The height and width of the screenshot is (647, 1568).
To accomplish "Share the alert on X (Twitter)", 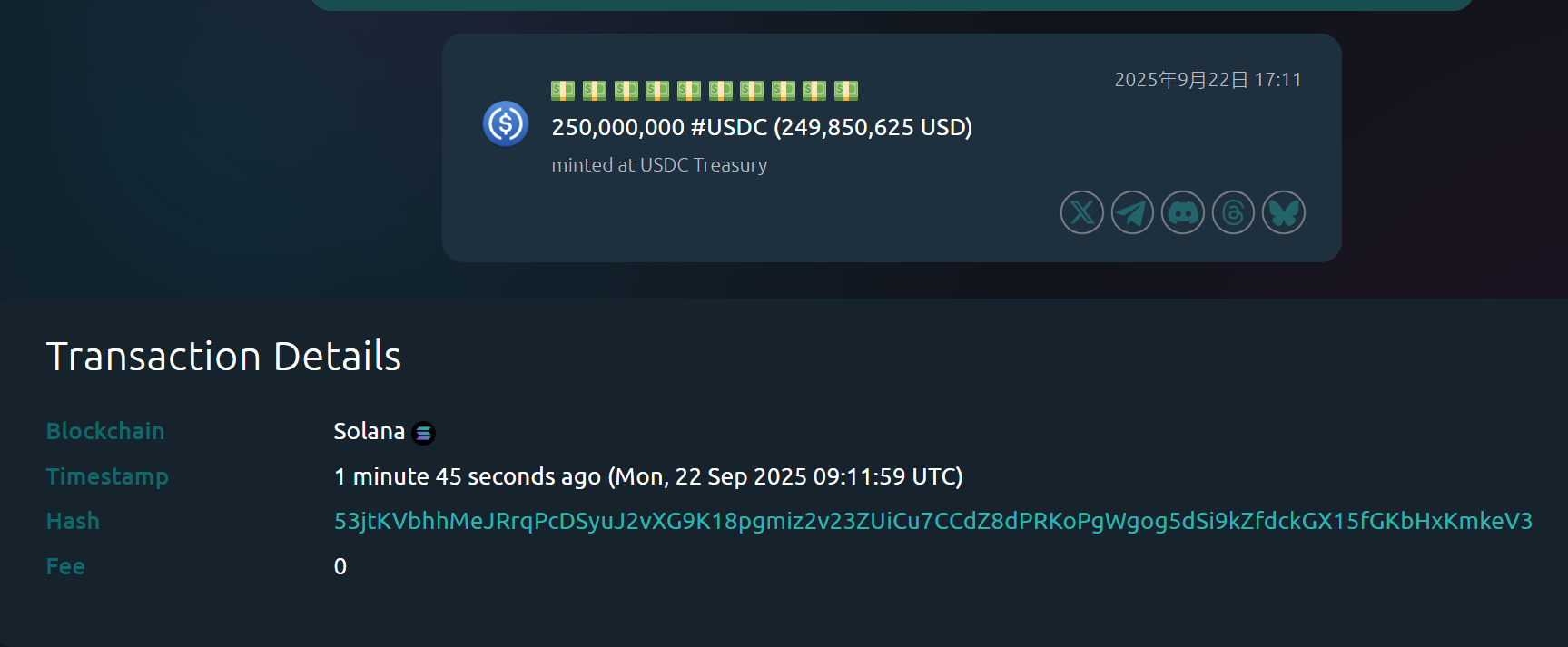I will [1082, 212].
